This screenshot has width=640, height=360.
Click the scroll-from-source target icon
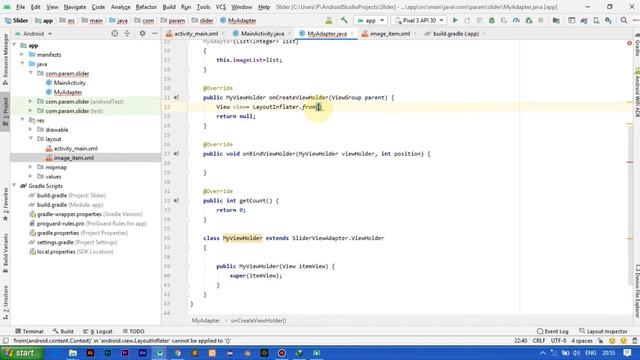click(x=115, y=33)
